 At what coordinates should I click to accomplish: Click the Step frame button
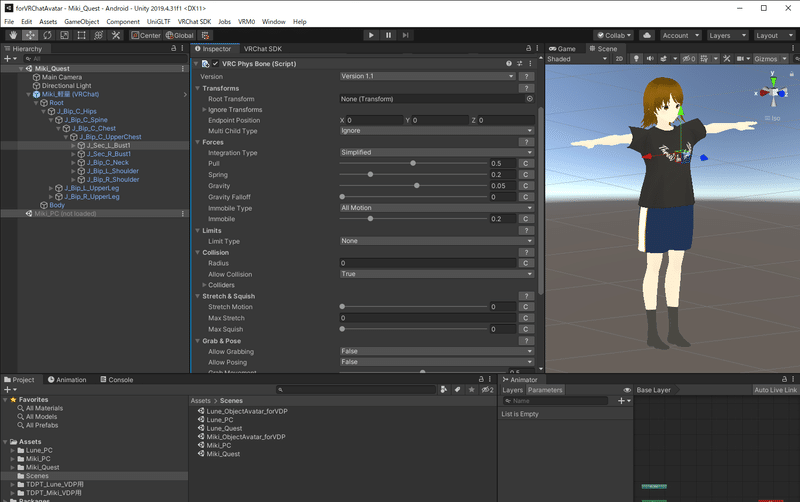[x=406, y=35]
